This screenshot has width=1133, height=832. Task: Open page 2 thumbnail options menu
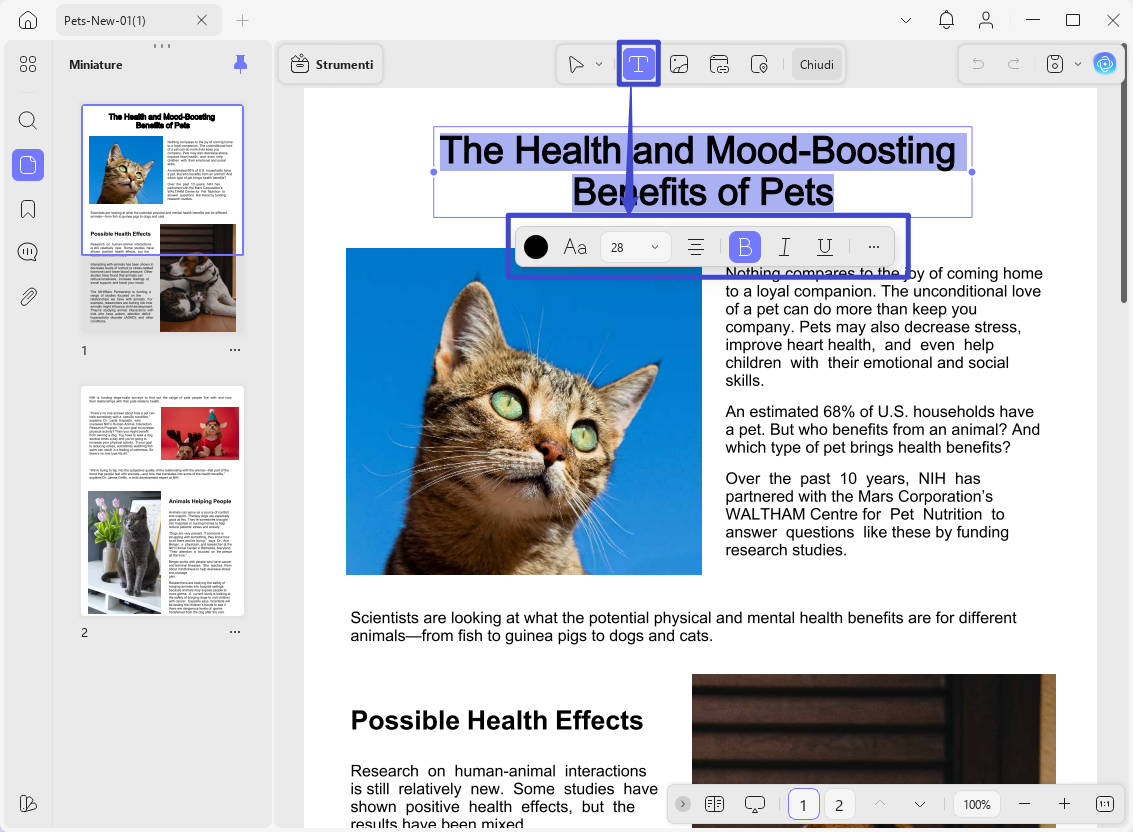[x=235, y=632]
